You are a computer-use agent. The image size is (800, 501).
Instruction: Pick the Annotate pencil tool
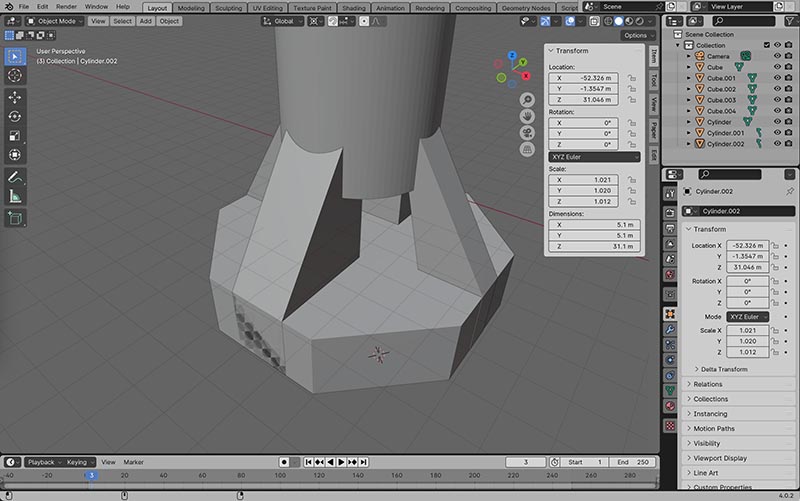coord(15,177)
